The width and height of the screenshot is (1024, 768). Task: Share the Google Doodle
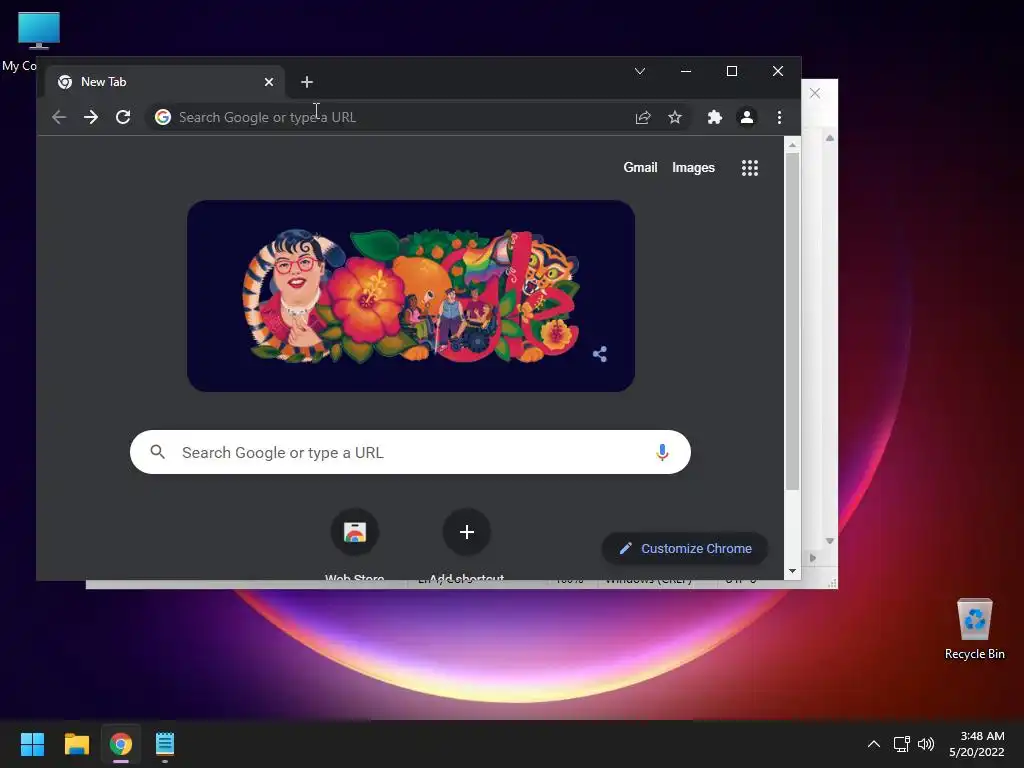coord(600,354)
